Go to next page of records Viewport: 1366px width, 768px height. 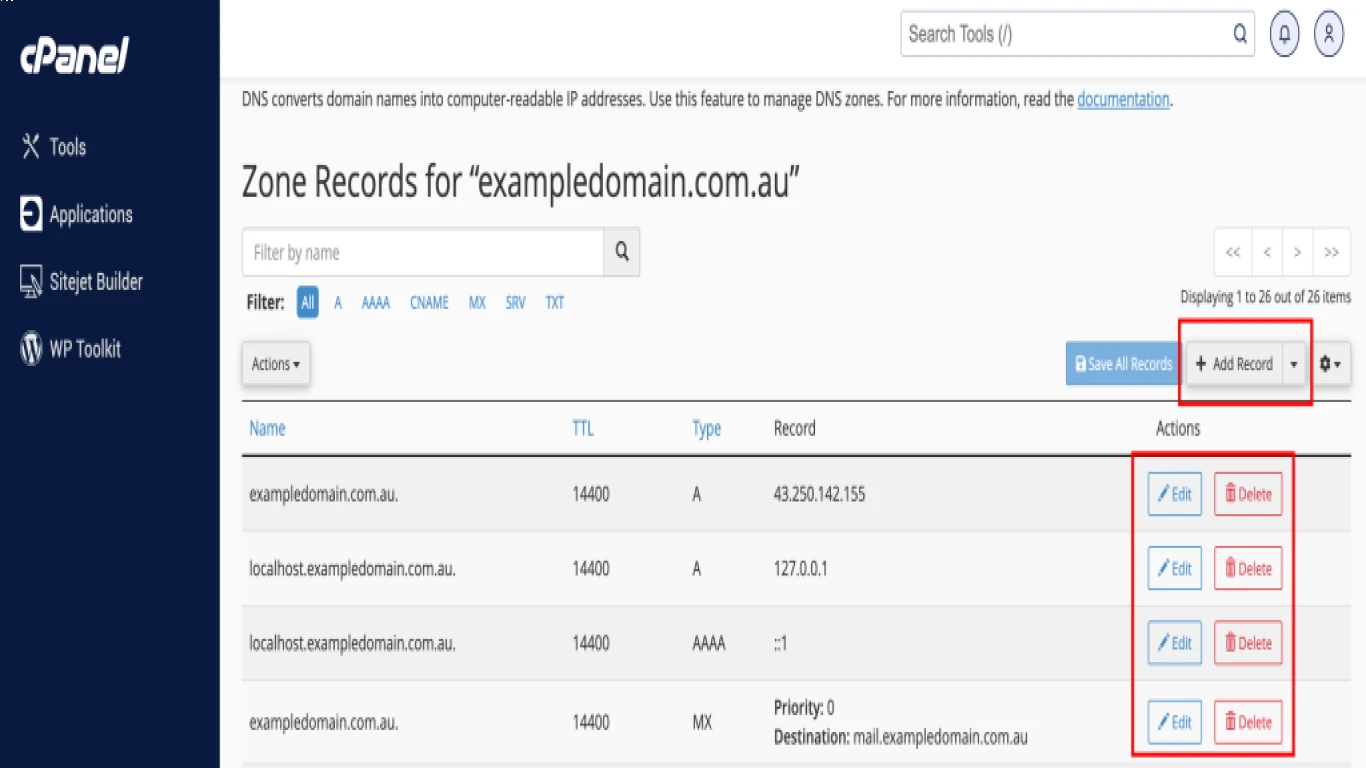point(1297,252)
